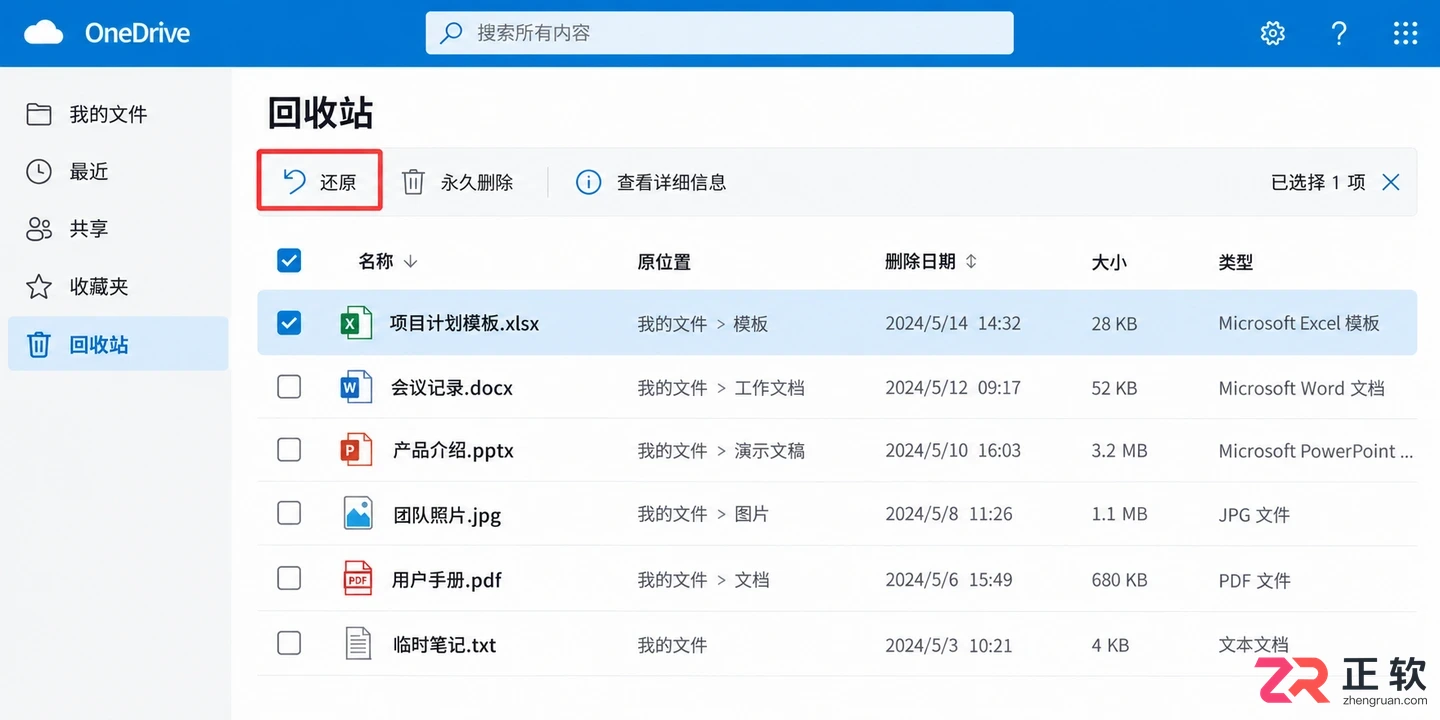Click location 我的文件 > 图片

pyautogui.click(x=703, y=514)
